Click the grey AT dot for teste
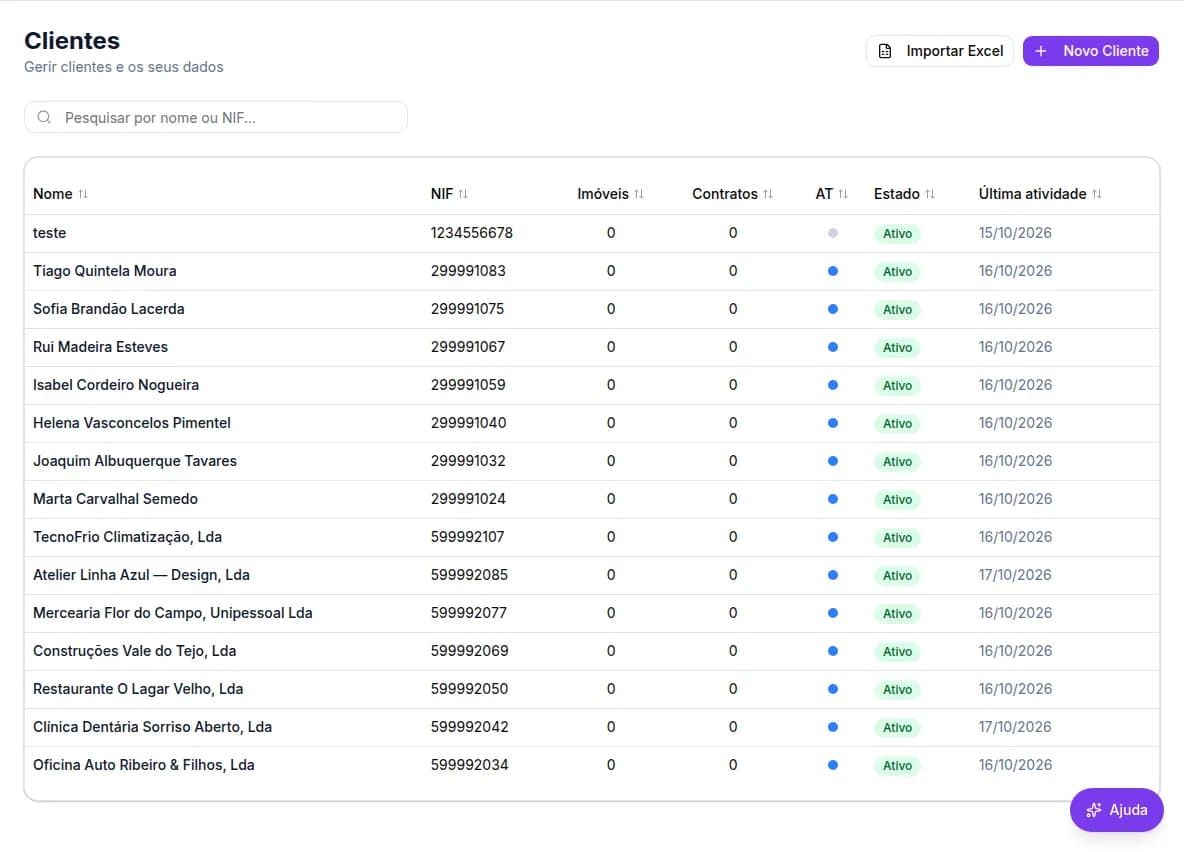Image resolution: width=1184 pixels, height=852 pixels. tap(833, 233)
